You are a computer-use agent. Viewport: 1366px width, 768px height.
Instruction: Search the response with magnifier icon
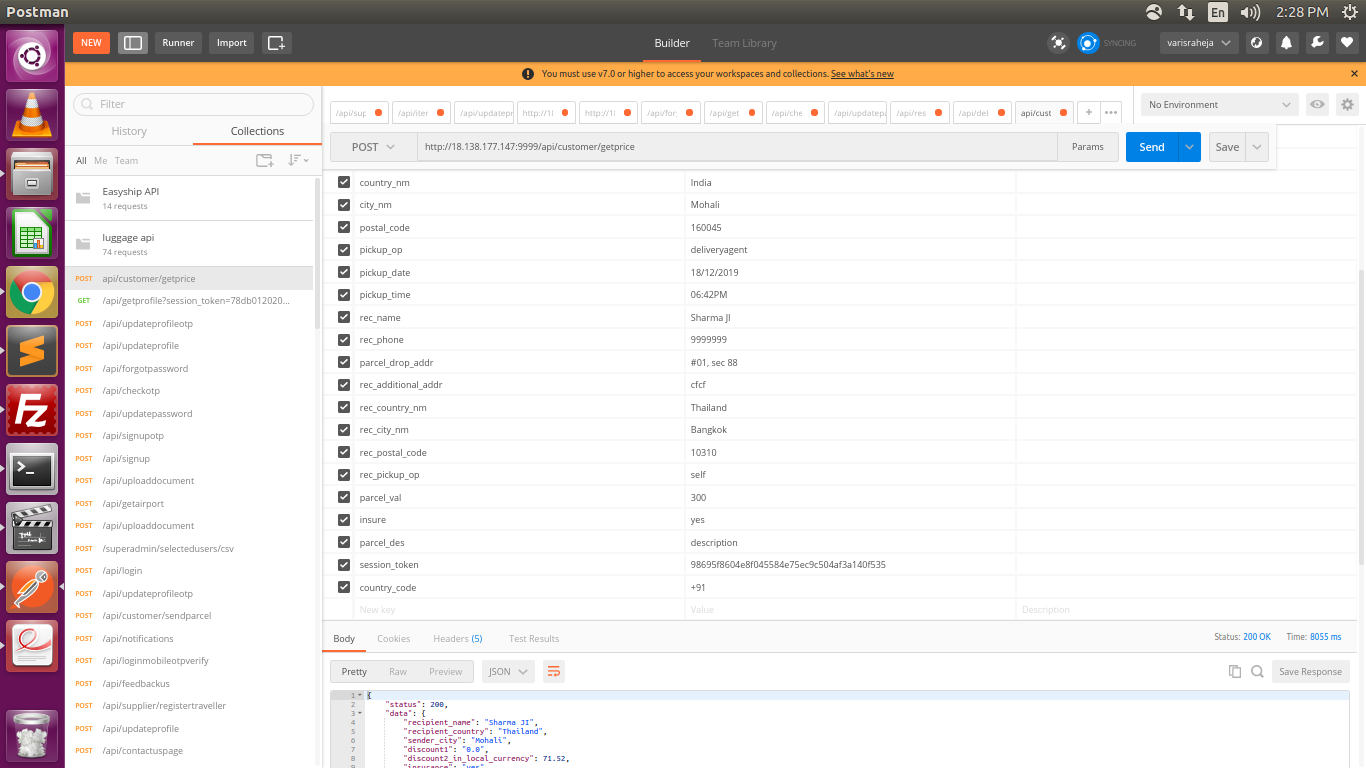(x=1257, y=672)
